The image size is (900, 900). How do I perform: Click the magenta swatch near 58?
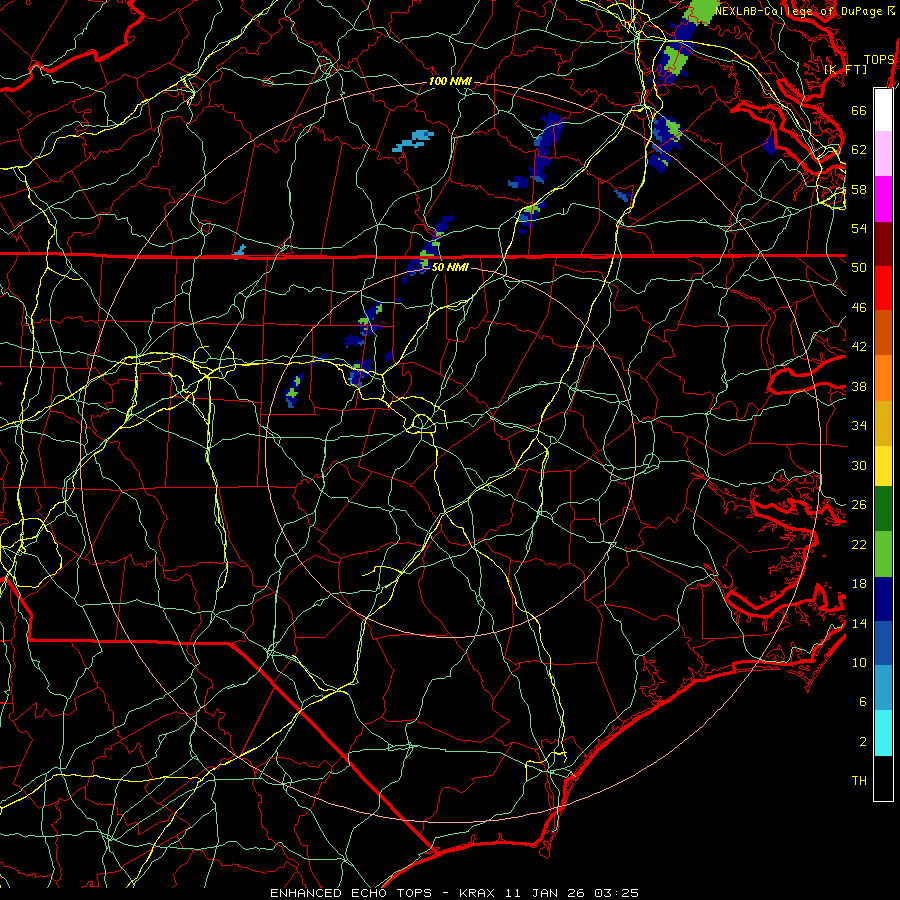click(x=883, y=199)
